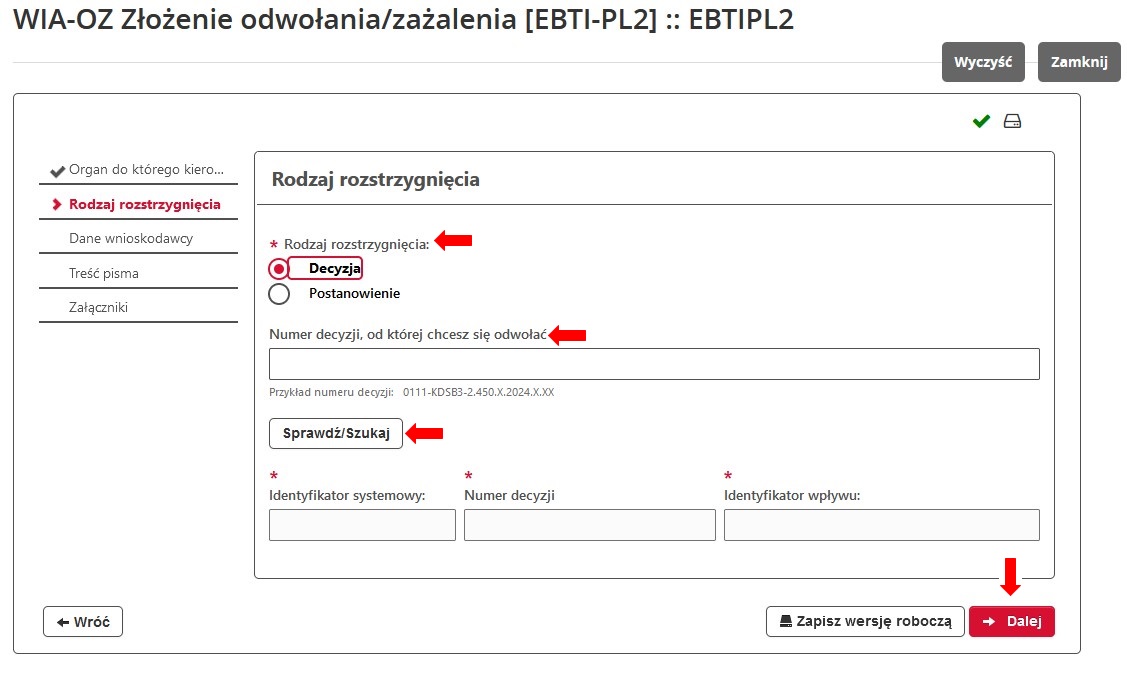
Task: Click the checkmark icon beside 'Organ do którego kiero...'
Action: 57,170
